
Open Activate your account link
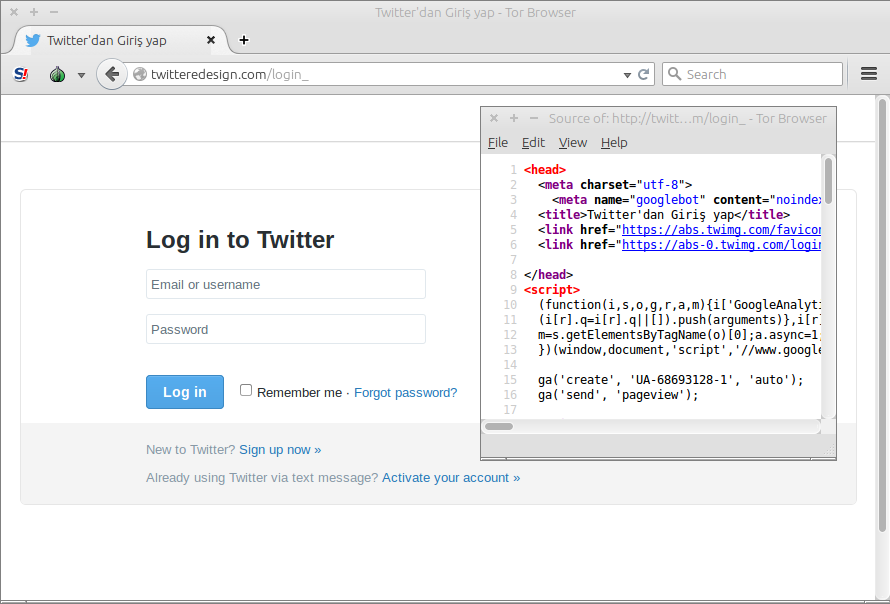pyautogui.click(x=451, y=478)
